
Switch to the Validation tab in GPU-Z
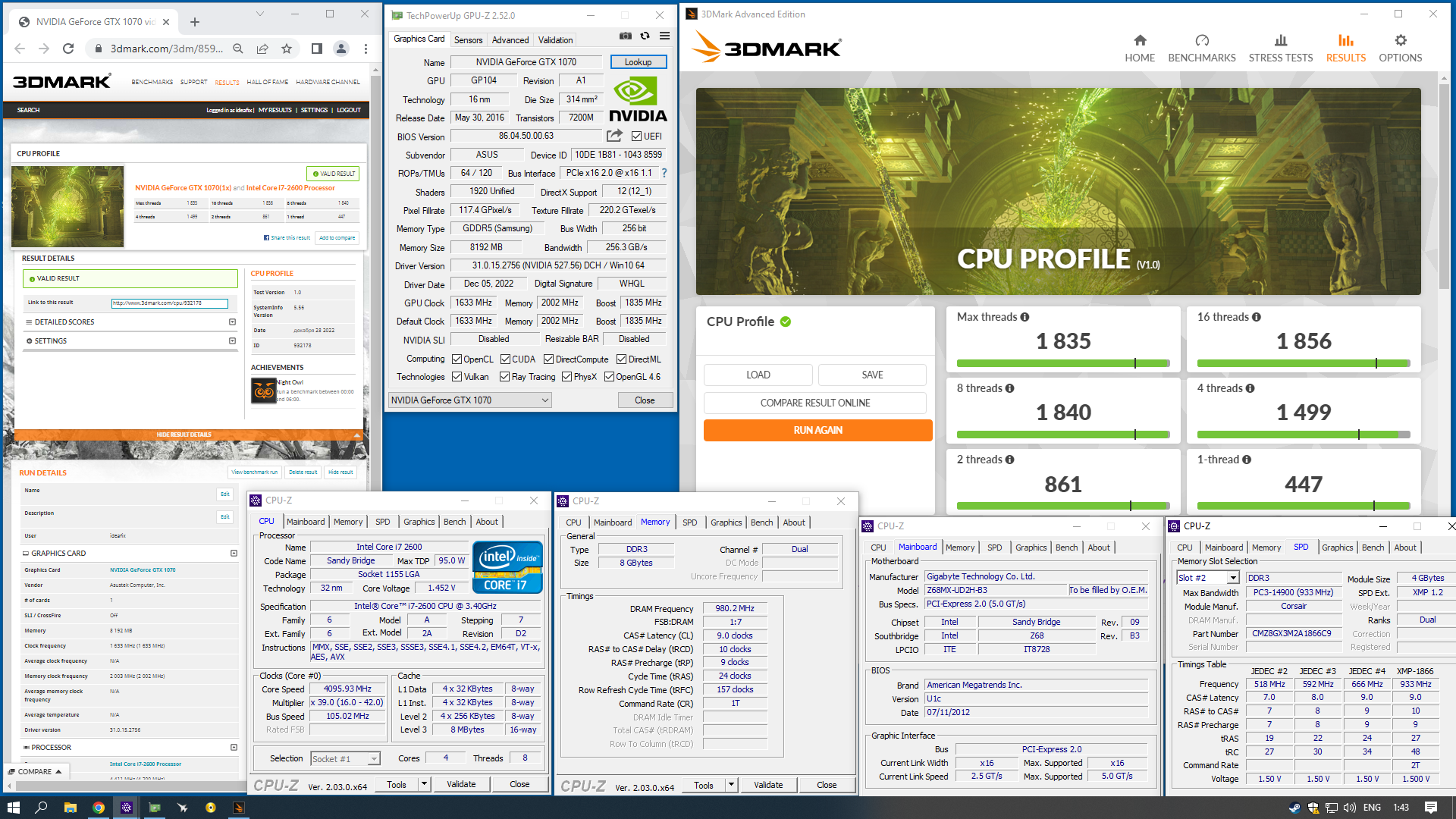click(555, 40)
